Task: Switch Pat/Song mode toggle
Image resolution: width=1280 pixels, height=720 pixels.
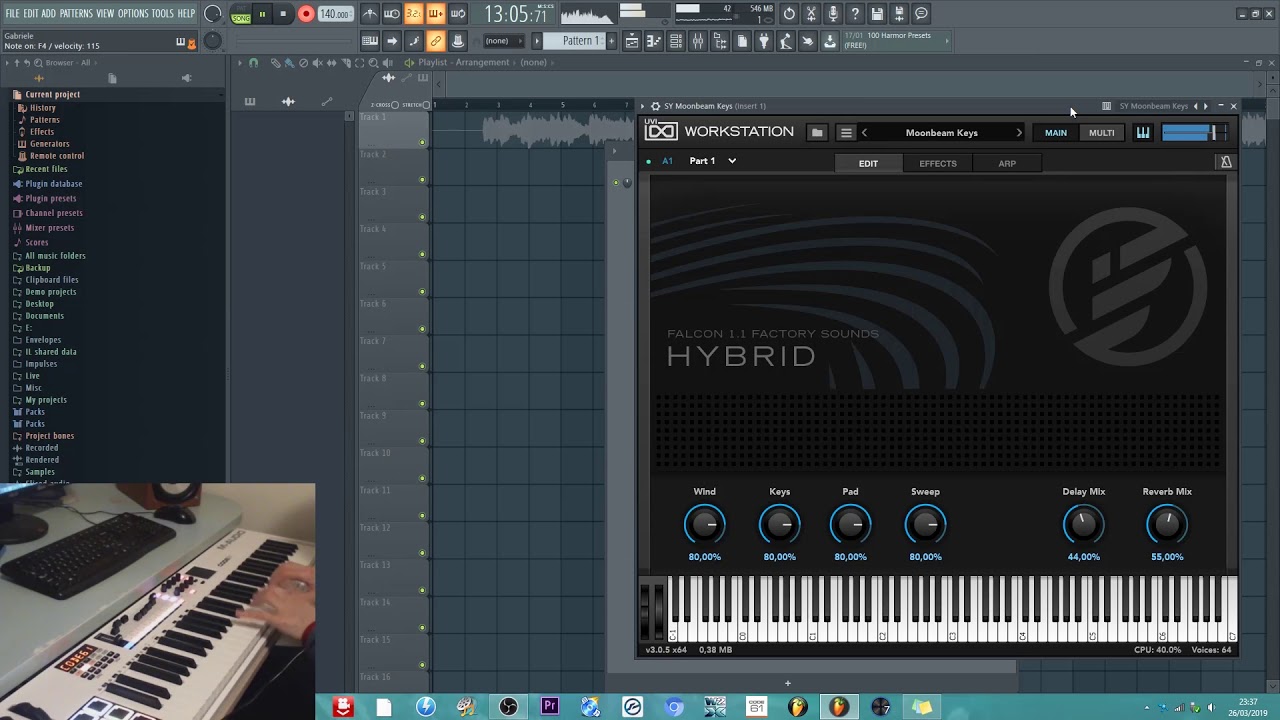Action: click(x=241, y=14)
